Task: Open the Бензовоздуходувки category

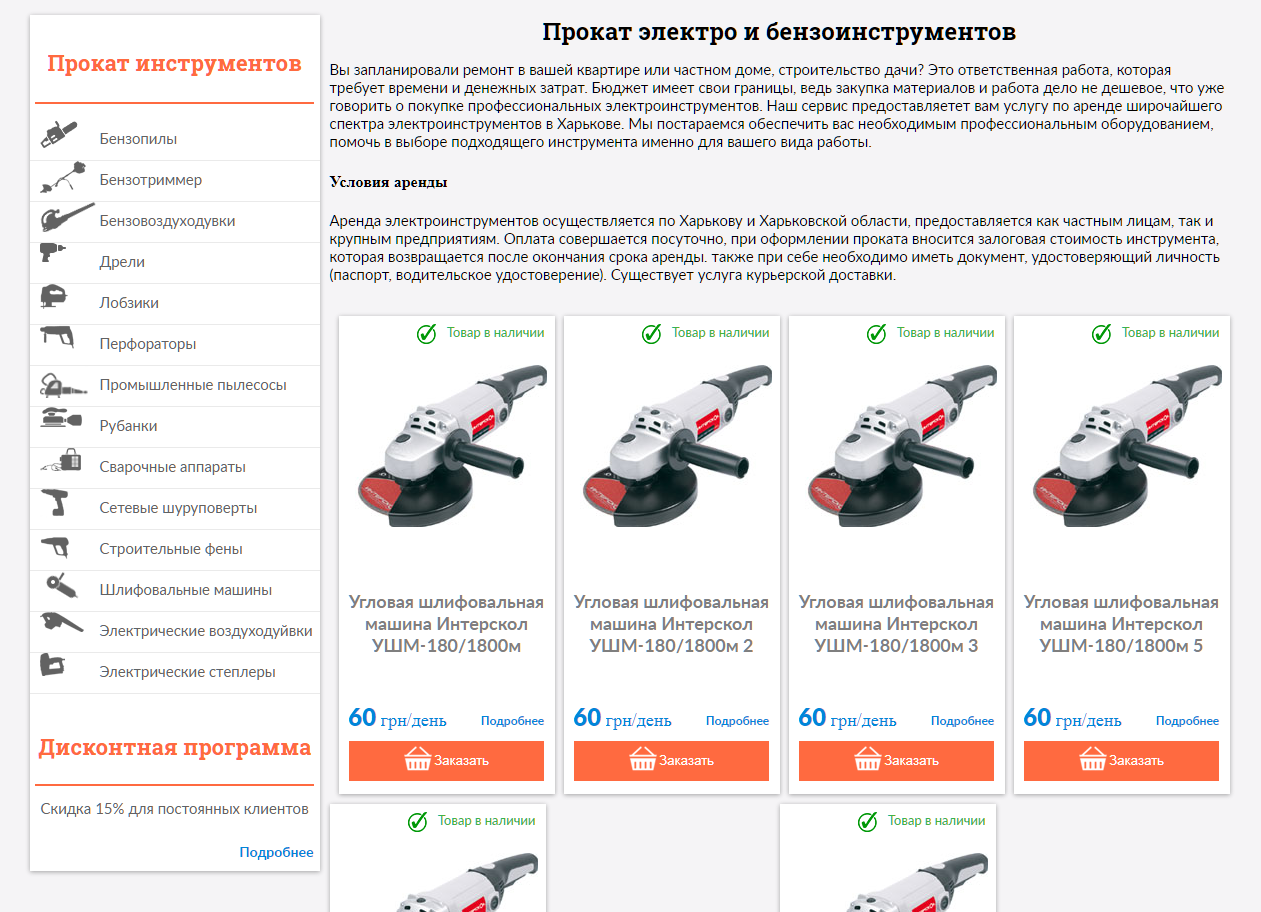Action: tap(167, 221)
